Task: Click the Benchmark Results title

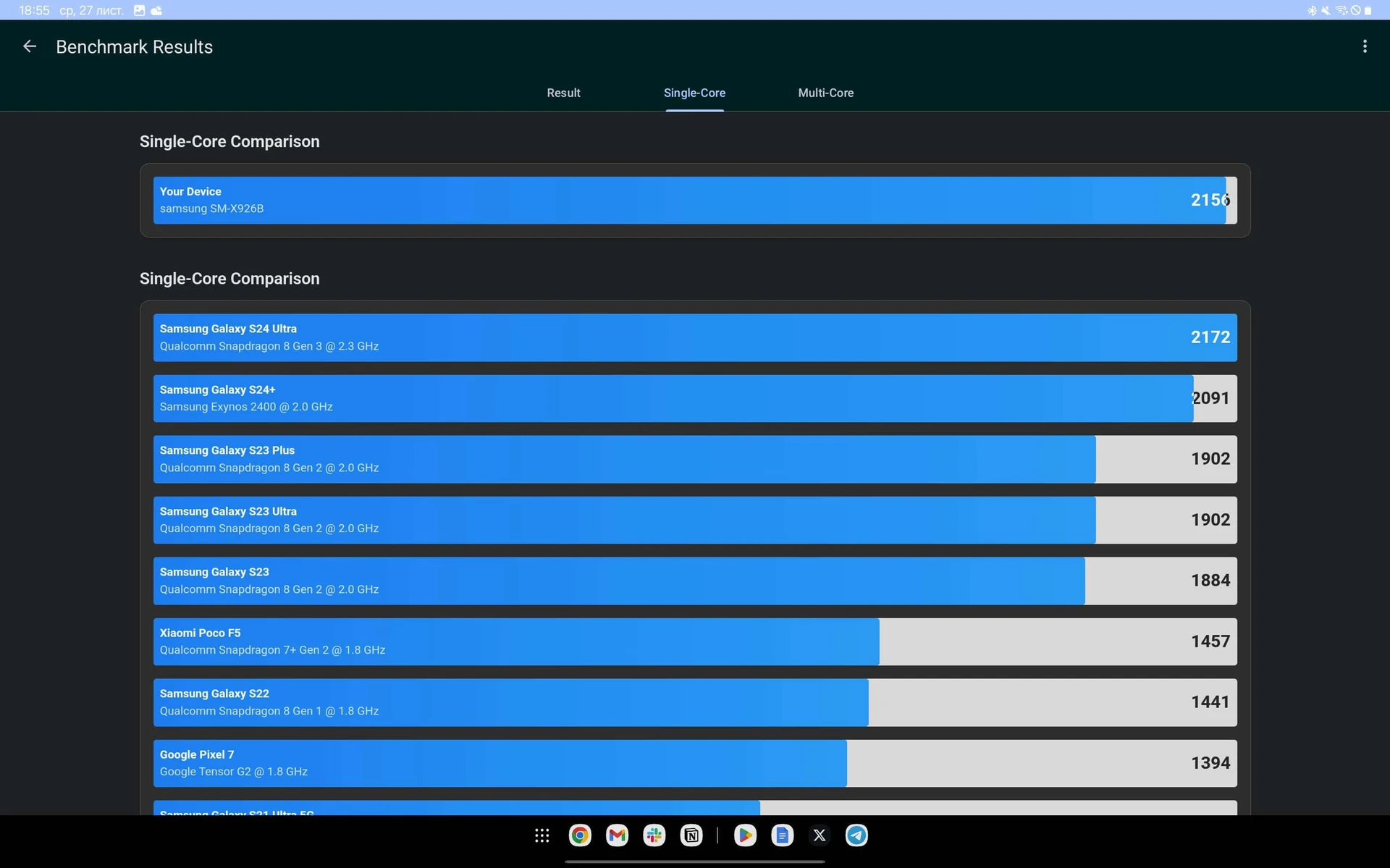Action: pos(134,47)
